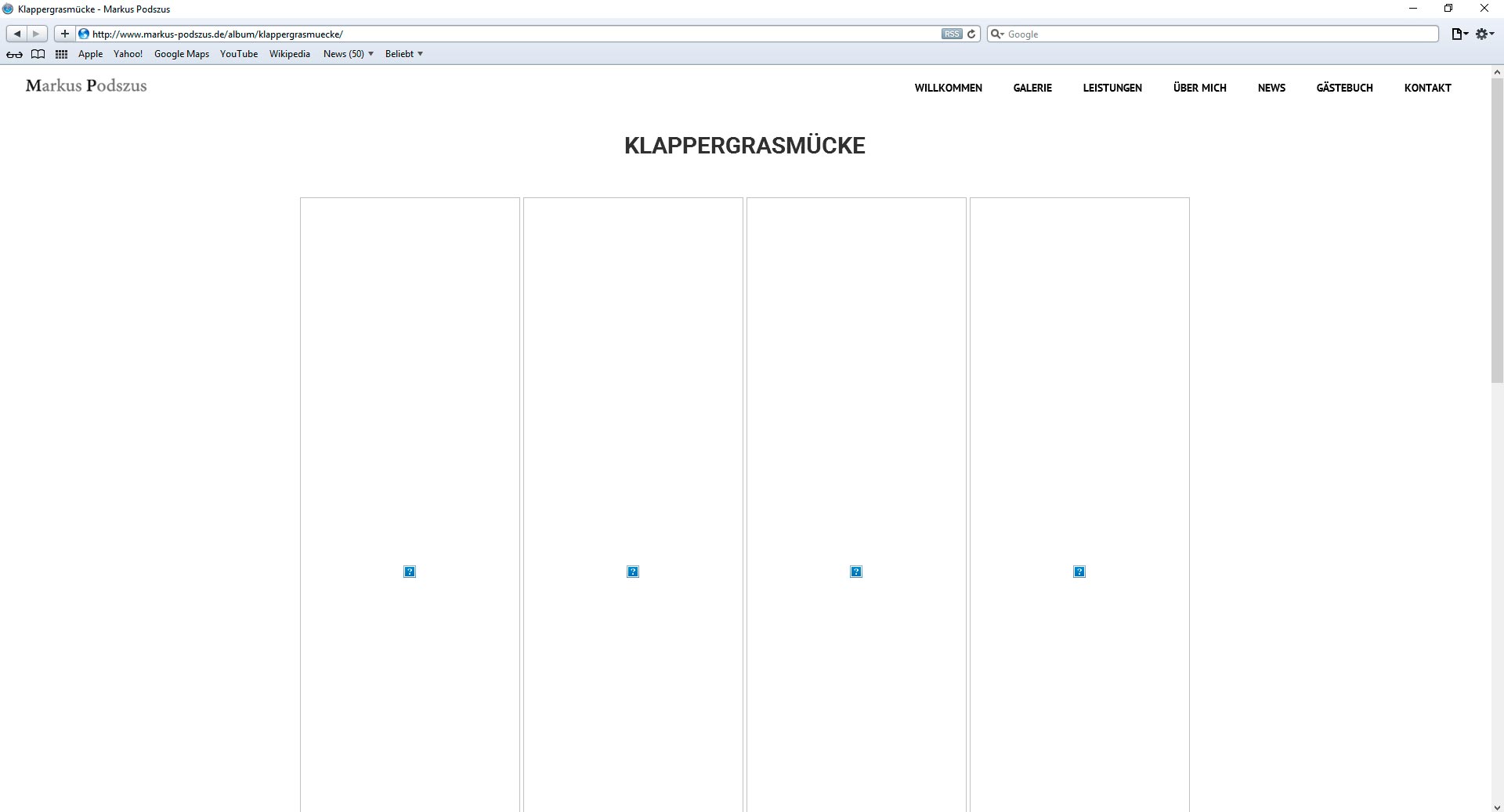1504x812 pixels.
Task: Expand the Beliebt bookmarks dropdown
Action: coord(403,54)
